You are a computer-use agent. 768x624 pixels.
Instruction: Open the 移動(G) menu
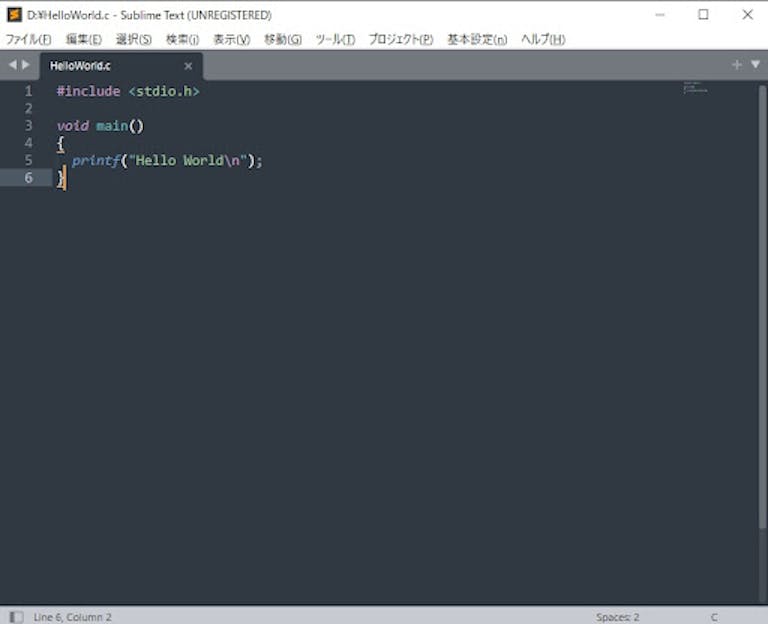pos(283,39)
